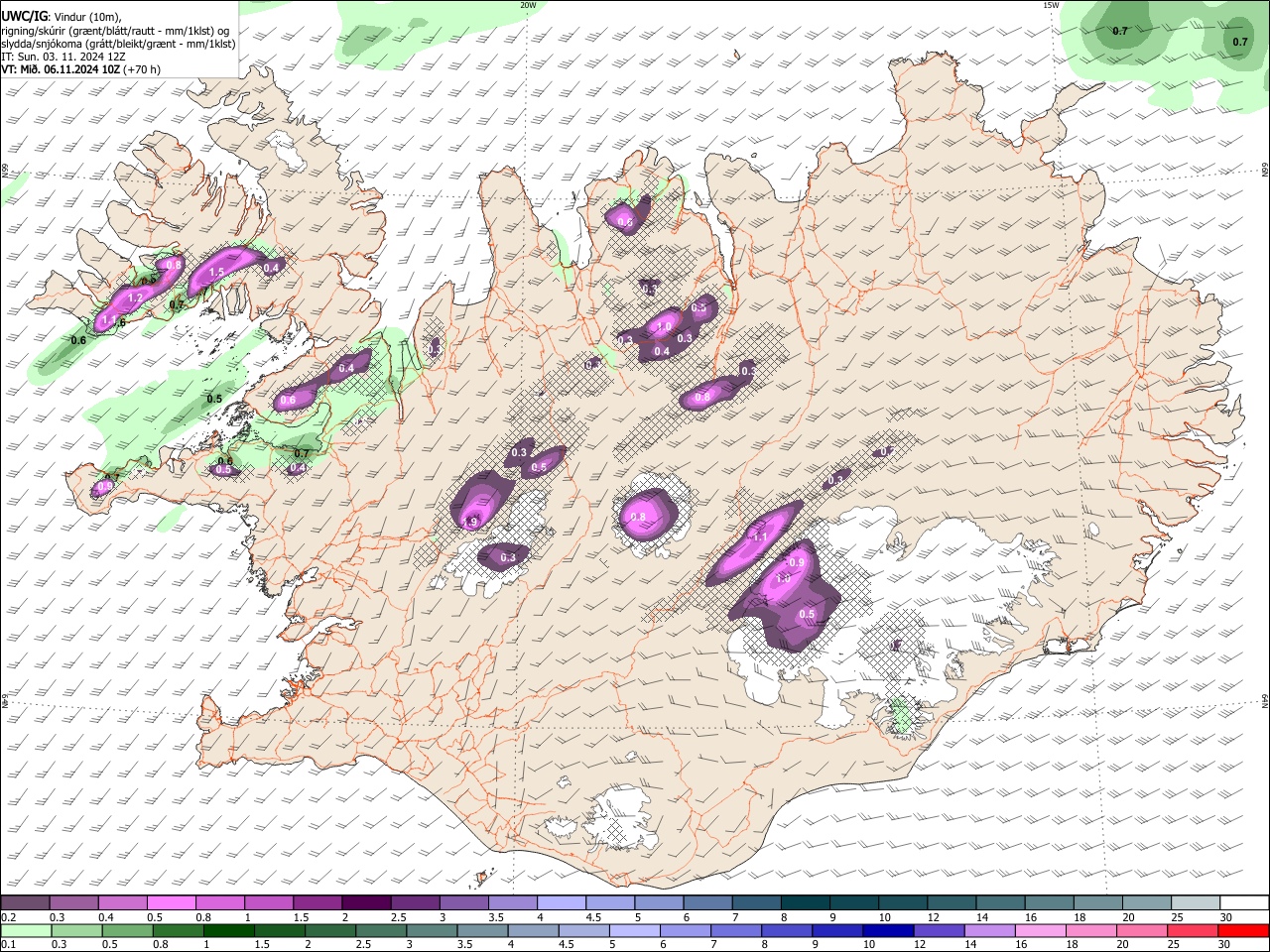Click the dark green swatch between 1 and 1.5 in the lower legend row
Image resolution: width=1270 pixels, height=952 pixels.
pos(228,931)
